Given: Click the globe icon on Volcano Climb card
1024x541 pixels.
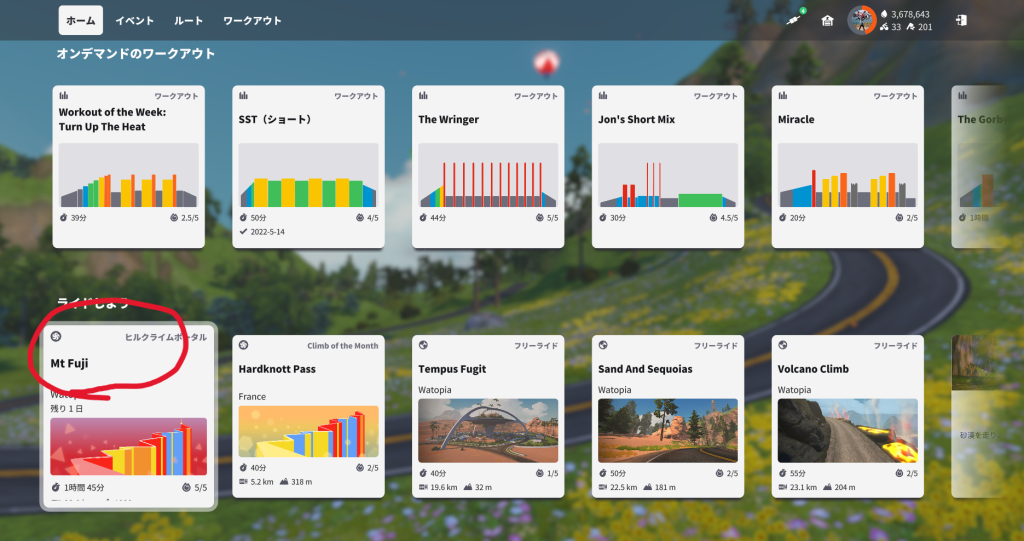Looking at the screenshot, I should (x=782, y=345).
